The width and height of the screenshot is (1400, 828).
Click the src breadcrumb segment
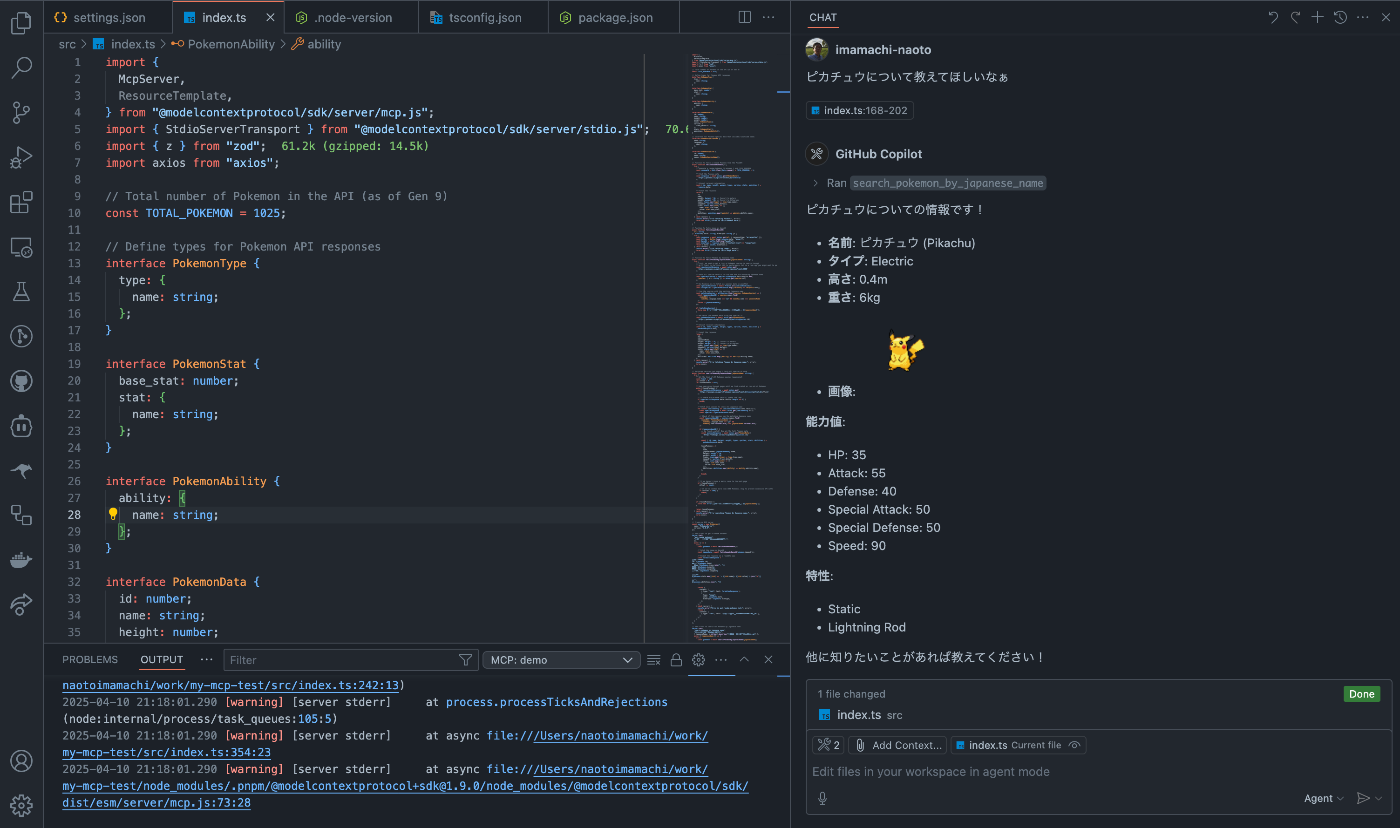click(x=67, y=44)
